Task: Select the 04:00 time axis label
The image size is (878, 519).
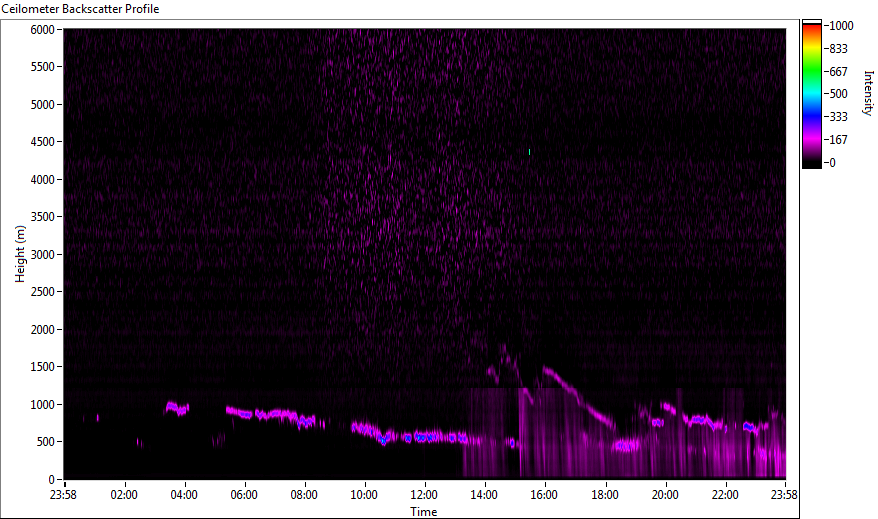Action: (184, 495)
